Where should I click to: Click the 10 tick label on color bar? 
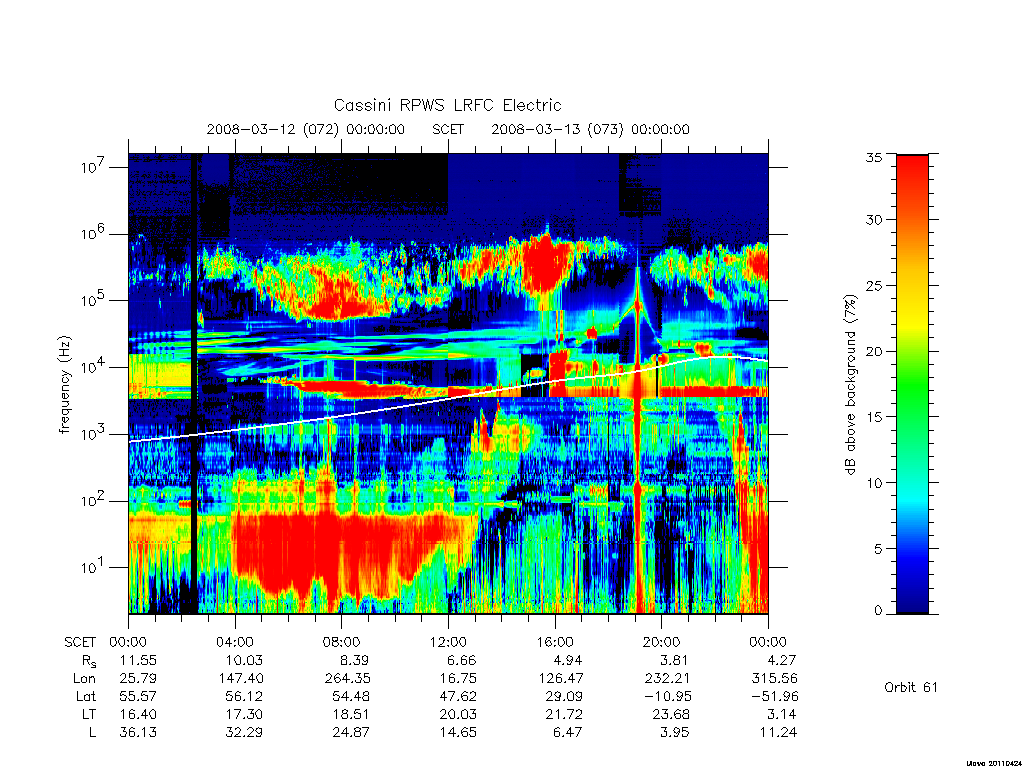click(x=874, y=483)
